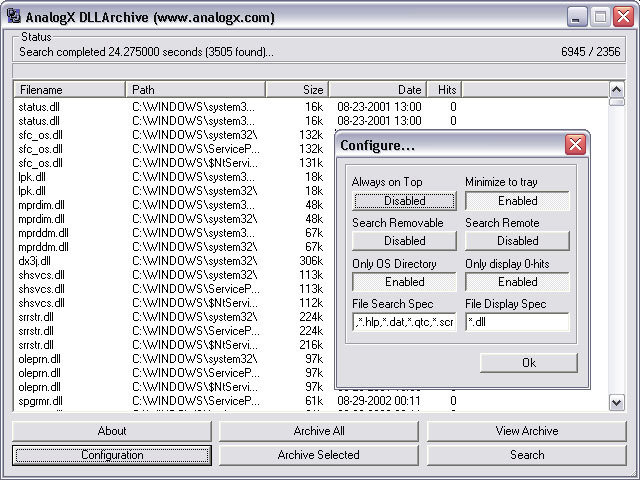Click the 6945 / 2356 counter
This screenshot has height=480, width=640.
click(590, 52)
